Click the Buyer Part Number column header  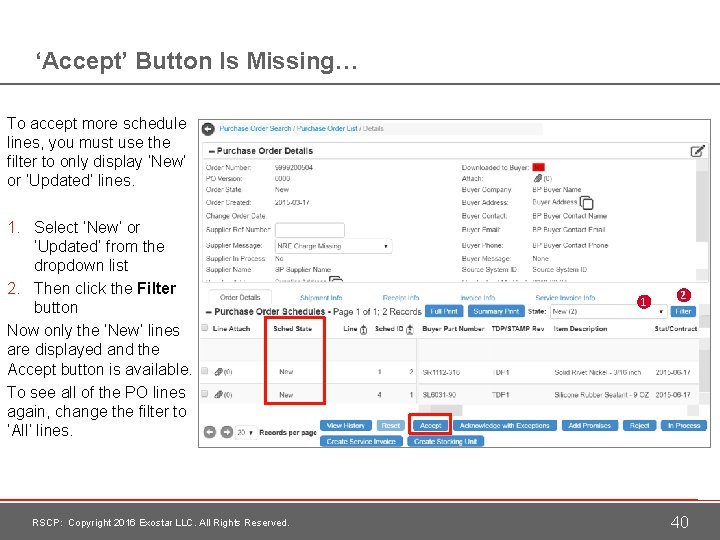point(453,329)
